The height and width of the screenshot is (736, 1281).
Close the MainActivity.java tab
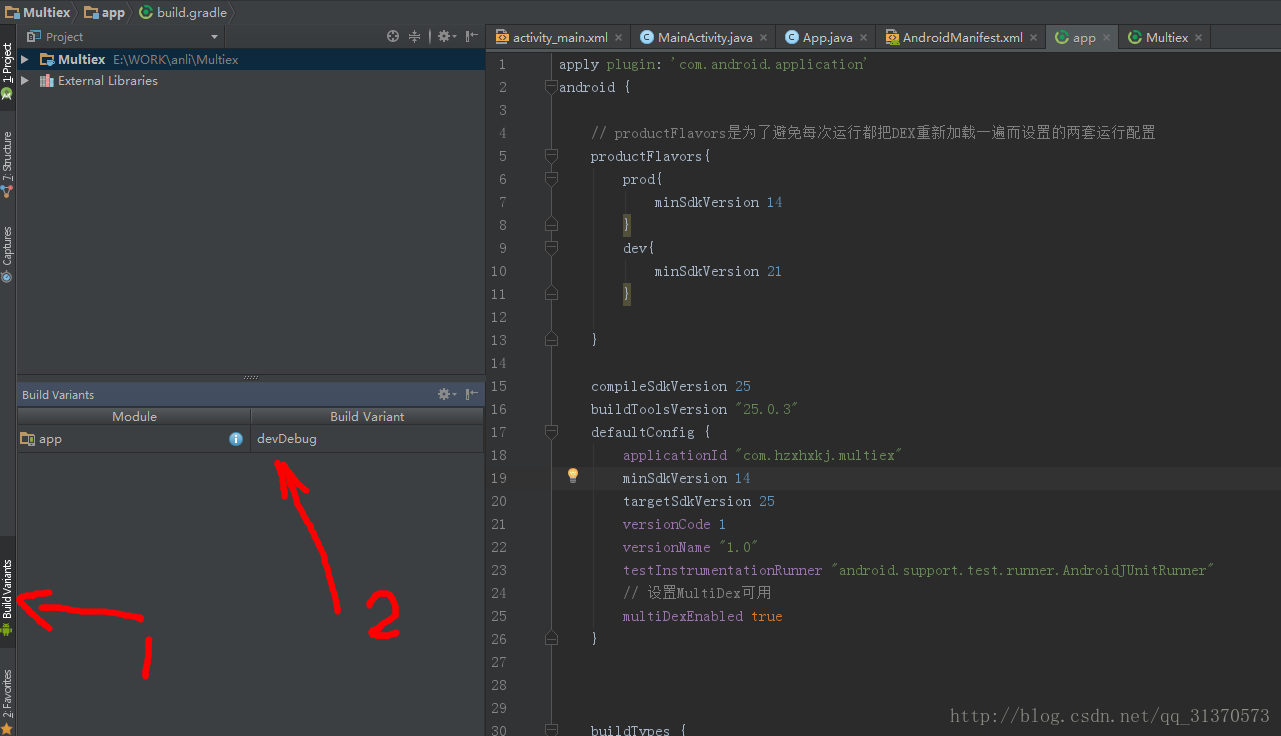tap(764, 38)
